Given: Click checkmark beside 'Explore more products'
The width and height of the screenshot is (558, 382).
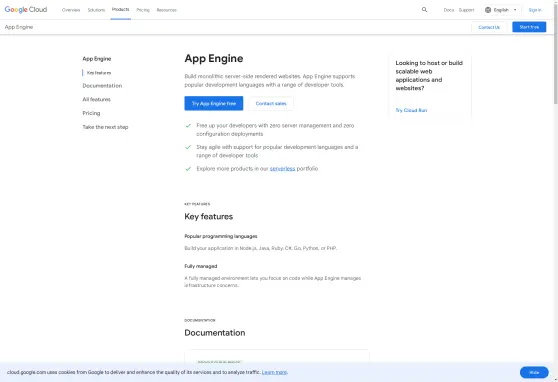Looking at the screenshot, I should click(x=188, y=169).
